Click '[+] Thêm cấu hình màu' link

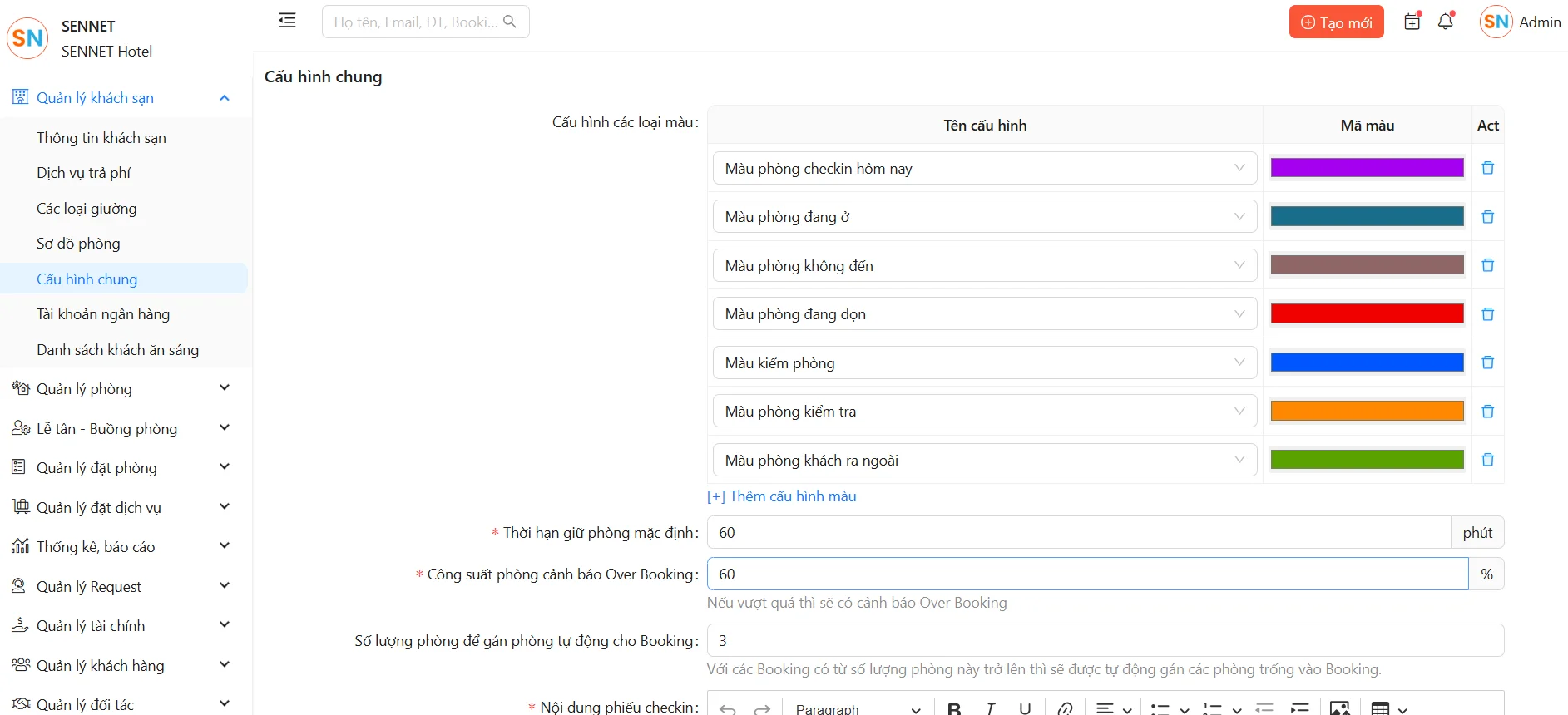coord(781,496)
